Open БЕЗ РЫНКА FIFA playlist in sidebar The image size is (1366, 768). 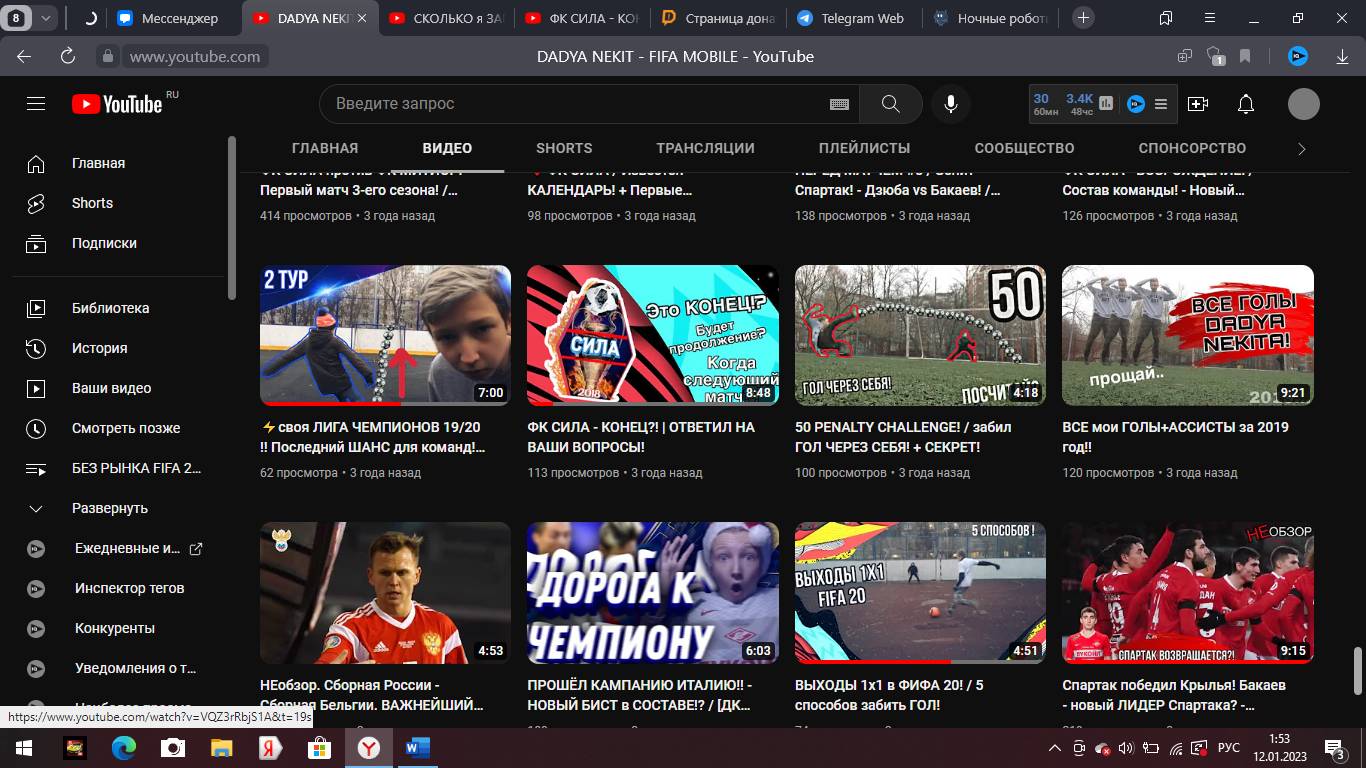tap(118, 468)
